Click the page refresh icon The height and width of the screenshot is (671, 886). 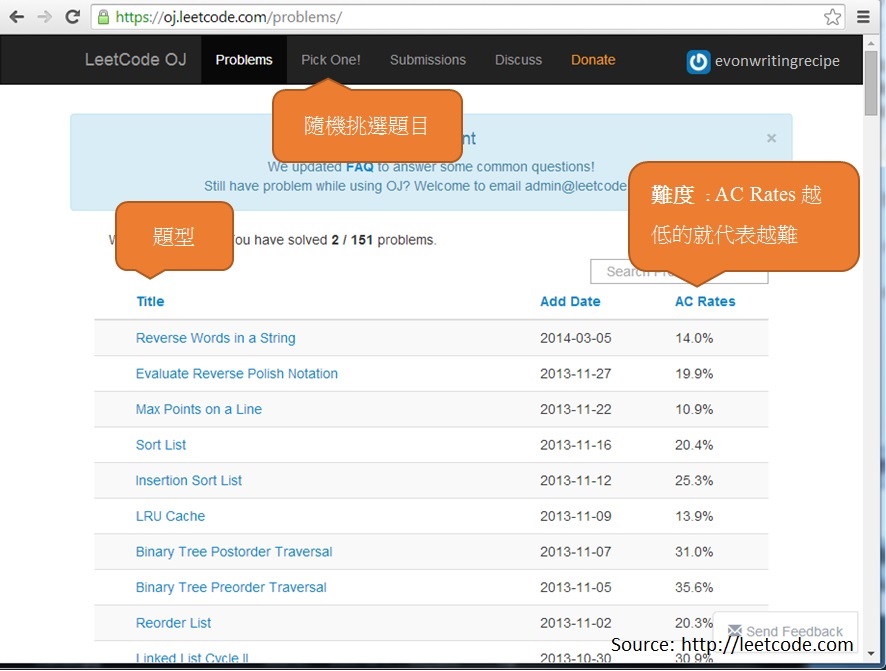(70, 16)
